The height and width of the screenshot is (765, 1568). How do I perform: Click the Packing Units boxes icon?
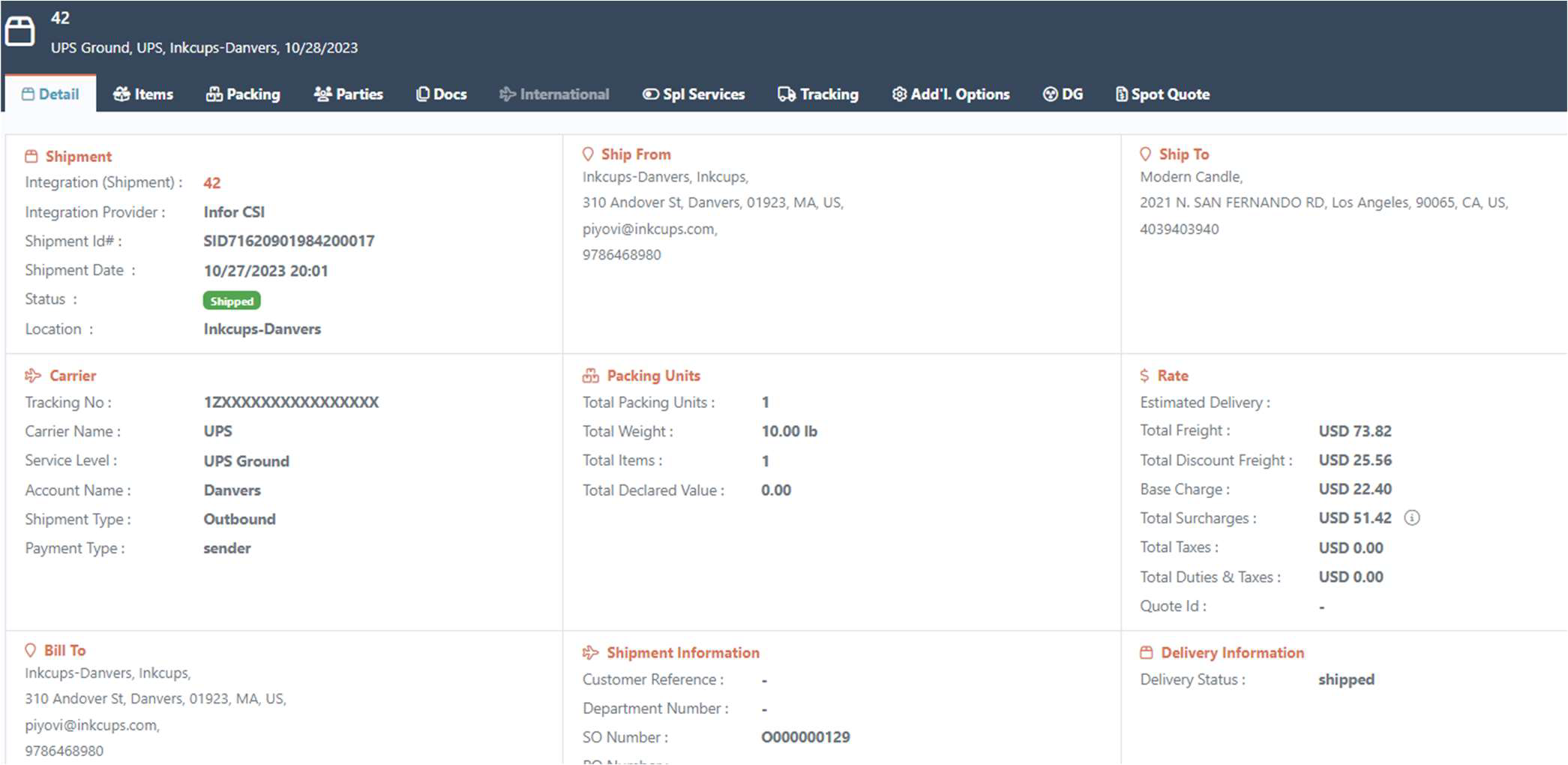pyautogui.click(x=591, y=376)
